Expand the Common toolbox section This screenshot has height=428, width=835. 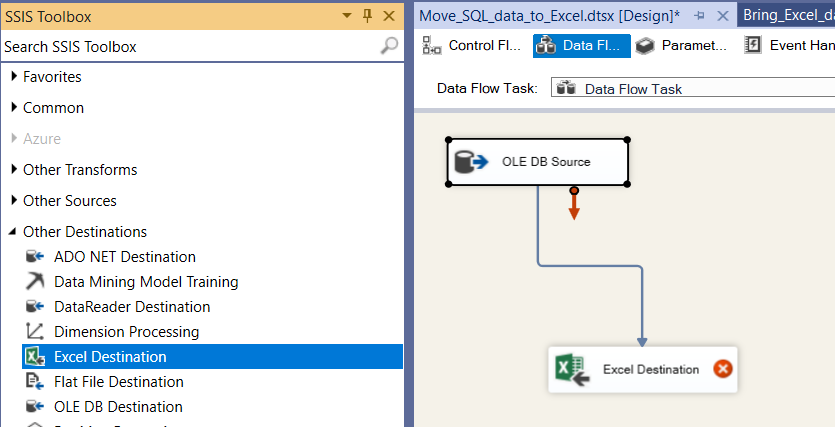[14, 108]
